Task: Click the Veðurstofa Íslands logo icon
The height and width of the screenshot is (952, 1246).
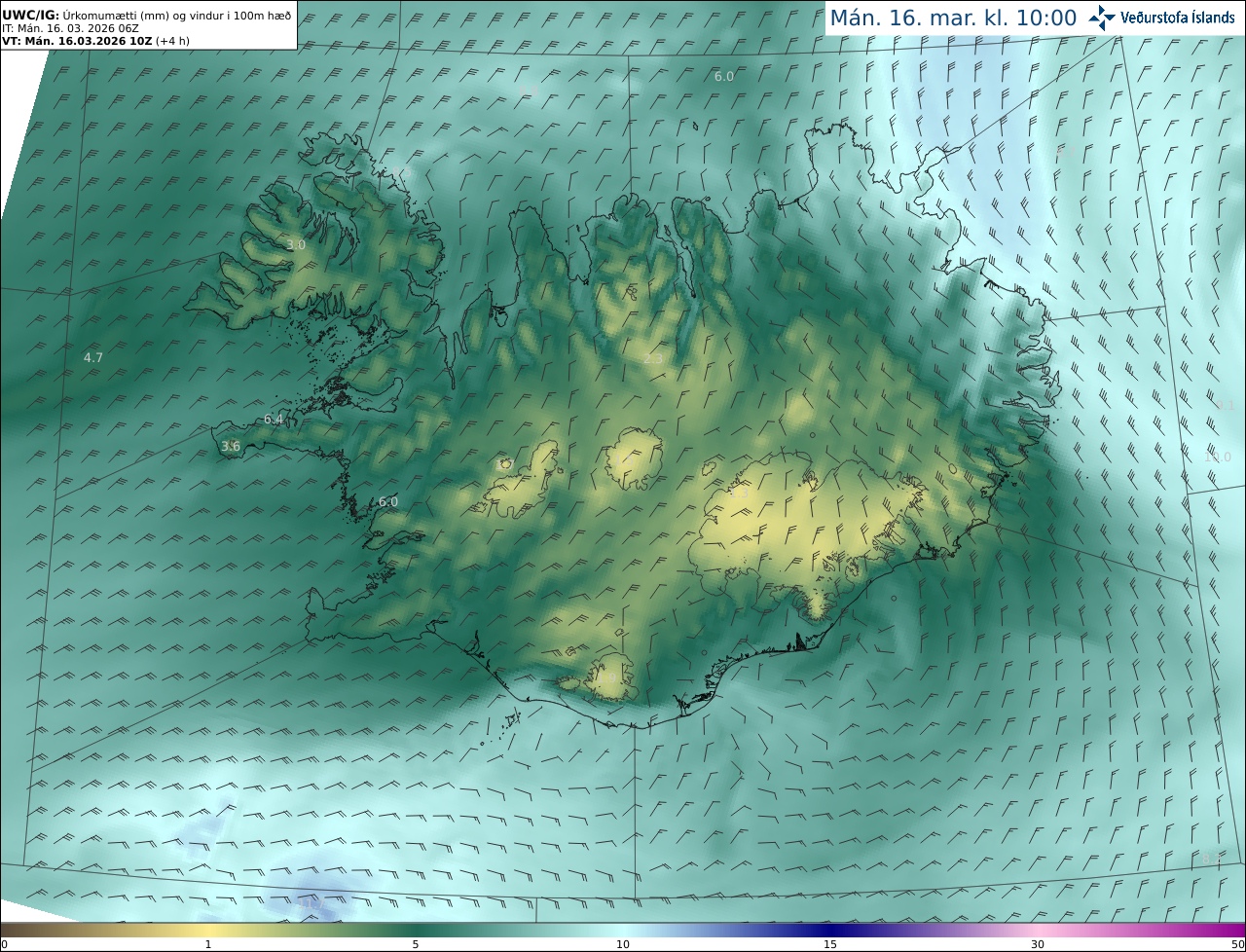Action: click(x=1102, y=18)
